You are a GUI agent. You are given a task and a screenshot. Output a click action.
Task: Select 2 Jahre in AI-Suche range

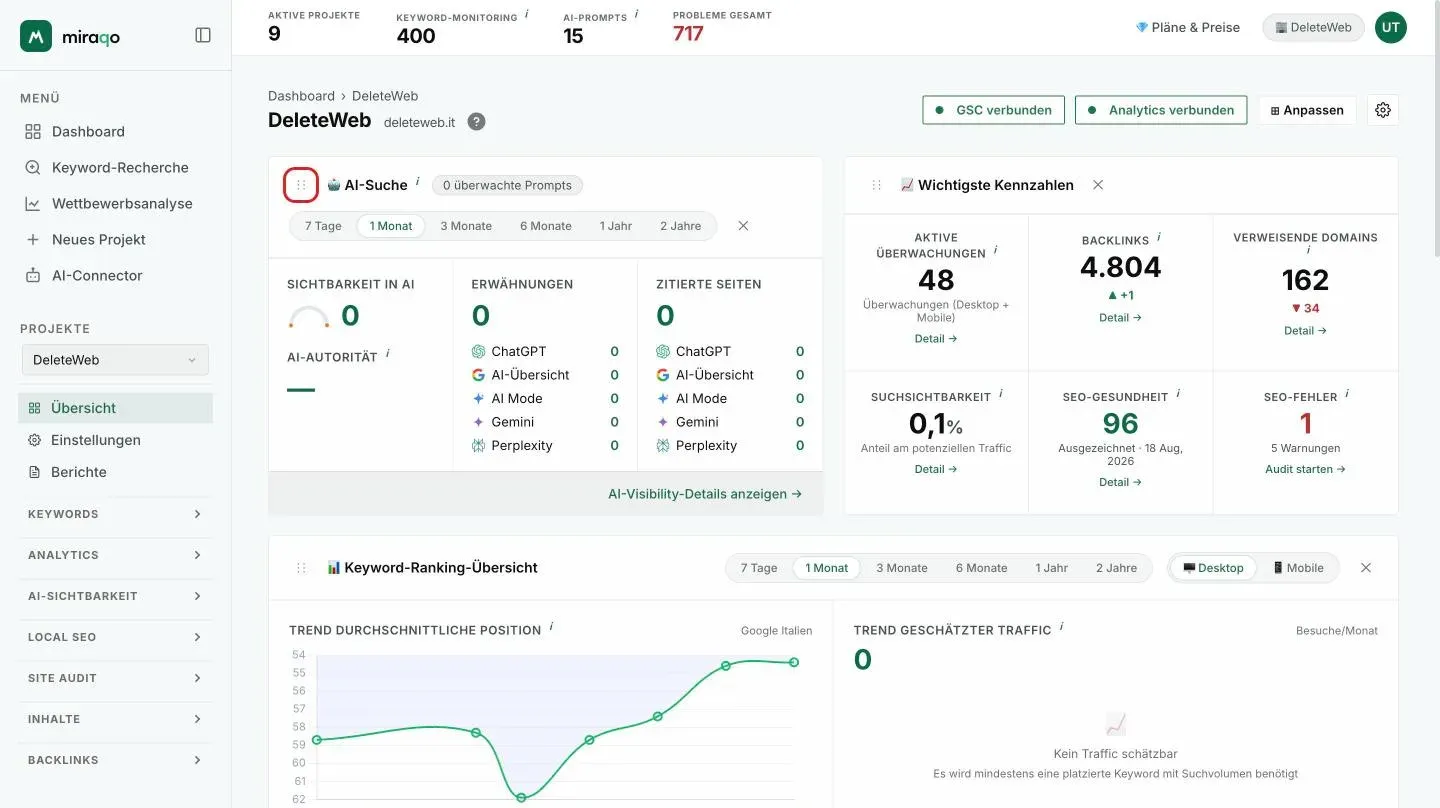coord(681,226)
